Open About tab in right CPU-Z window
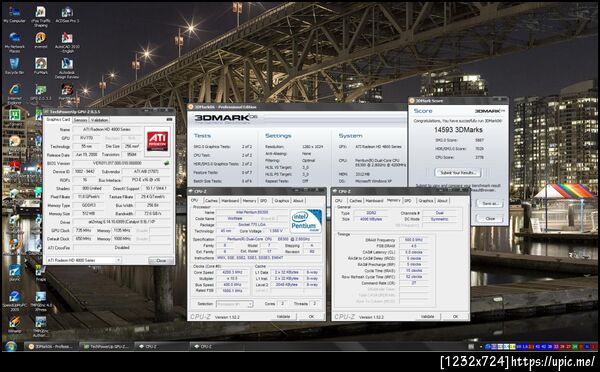The image size is (600, 372). (x=442, y=201)
